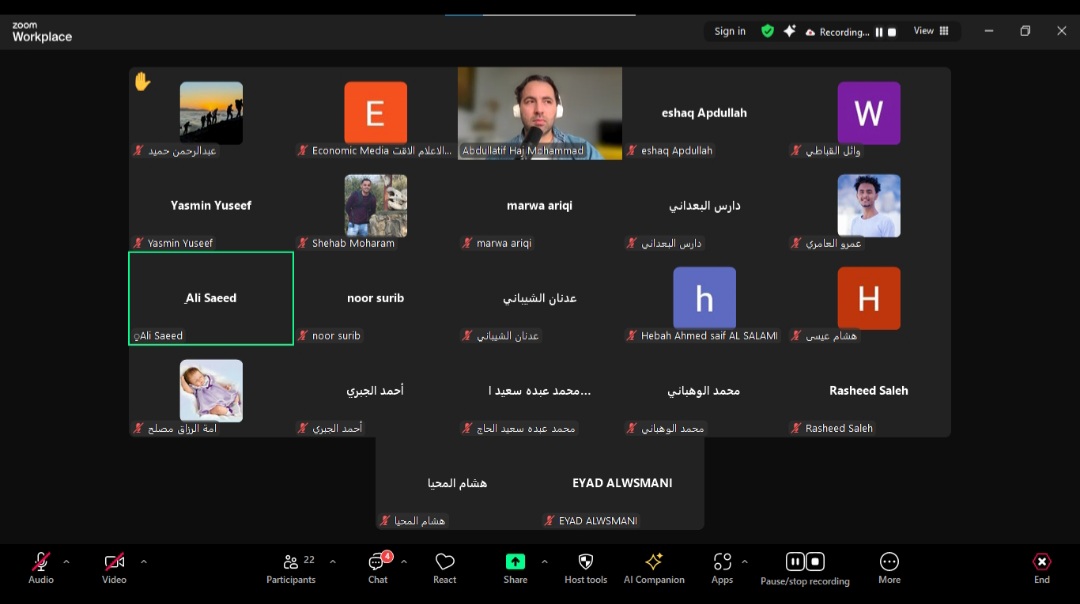Open the Chat panel
The height and width of the screenshot is (604, 1080).
pyautogui.click(x=377, y=567)
